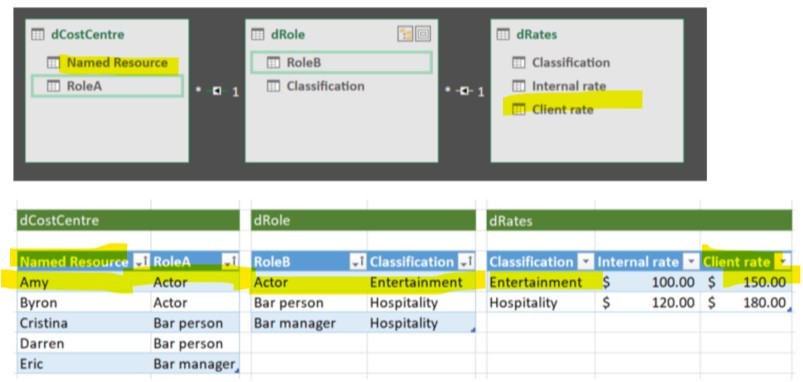This screenshot has width=803, height=382.
Task: Select the Bar person cell in Darren's row
Action: click(x=195, y=344)
